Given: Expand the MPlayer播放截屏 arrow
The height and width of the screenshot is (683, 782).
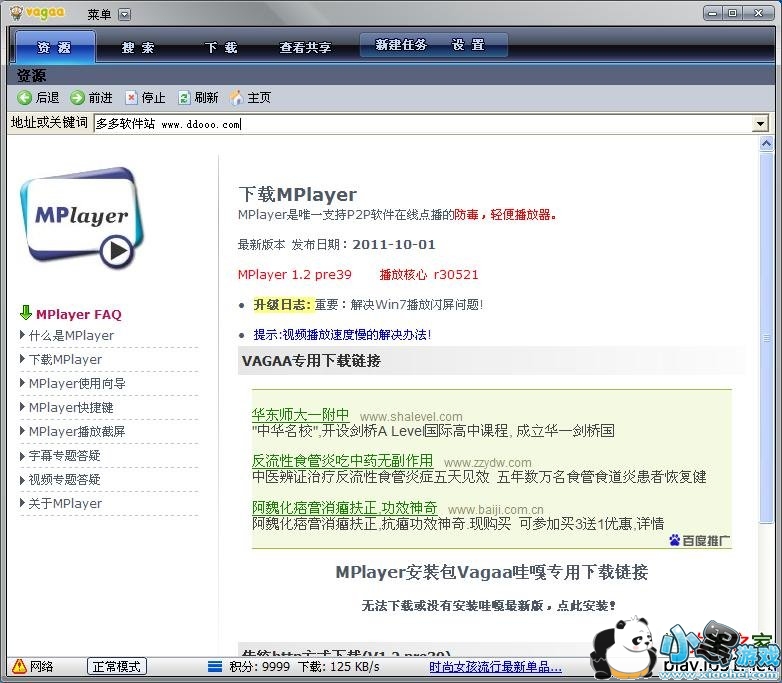Looking at the screenshot, I should 22,431.
